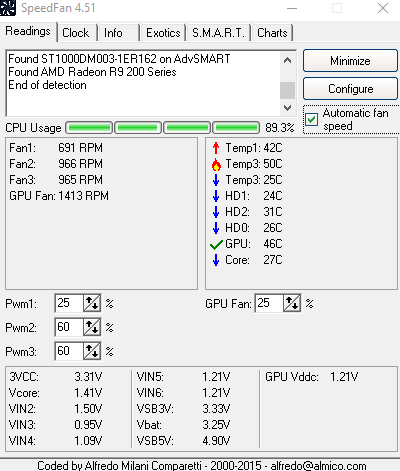Click the Vcore 1.41V reading
The image size is (400, 471).
(x=55, y=393)
